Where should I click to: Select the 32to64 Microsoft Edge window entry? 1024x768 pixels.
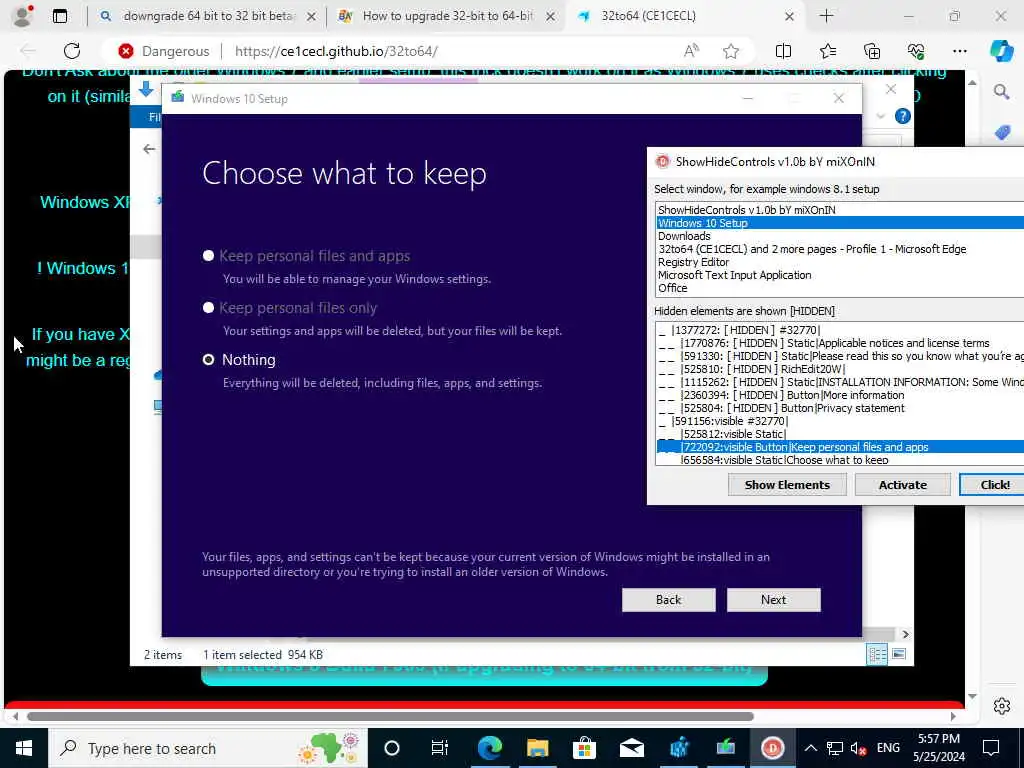[840, 249]
